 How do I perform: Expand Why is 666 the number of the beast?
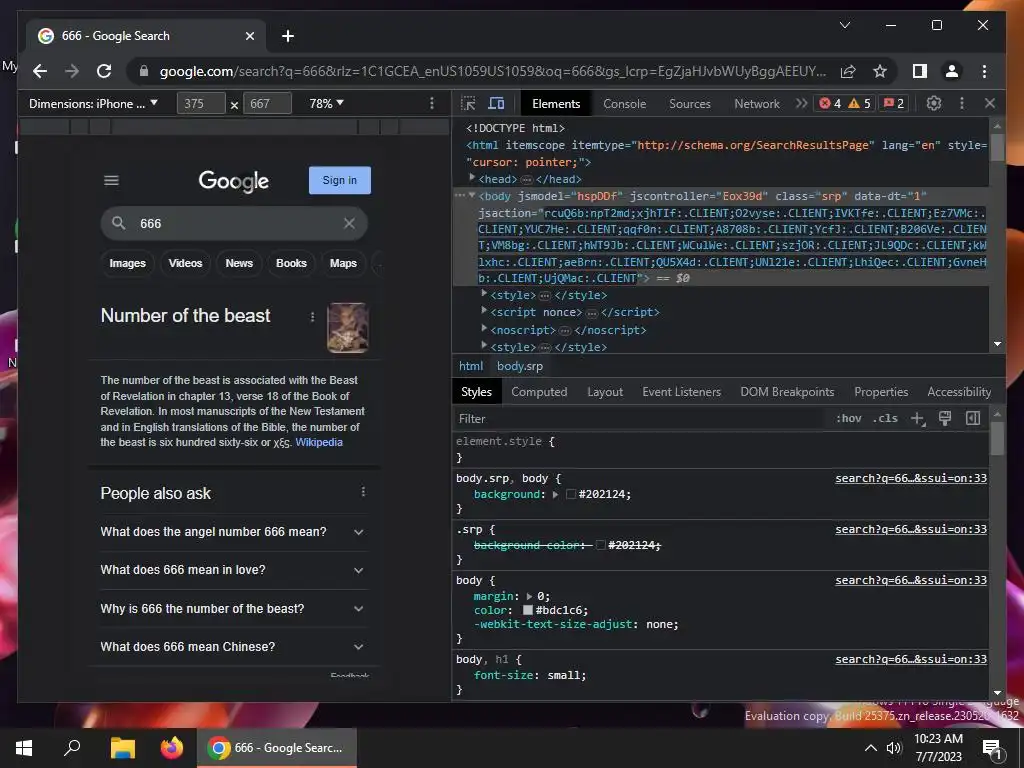(232, 609)
